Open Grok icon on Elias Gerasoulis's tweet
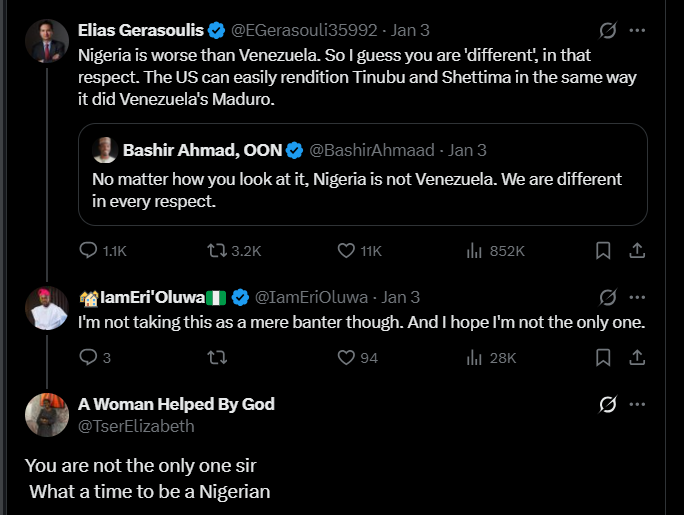 tap(607, 30)
